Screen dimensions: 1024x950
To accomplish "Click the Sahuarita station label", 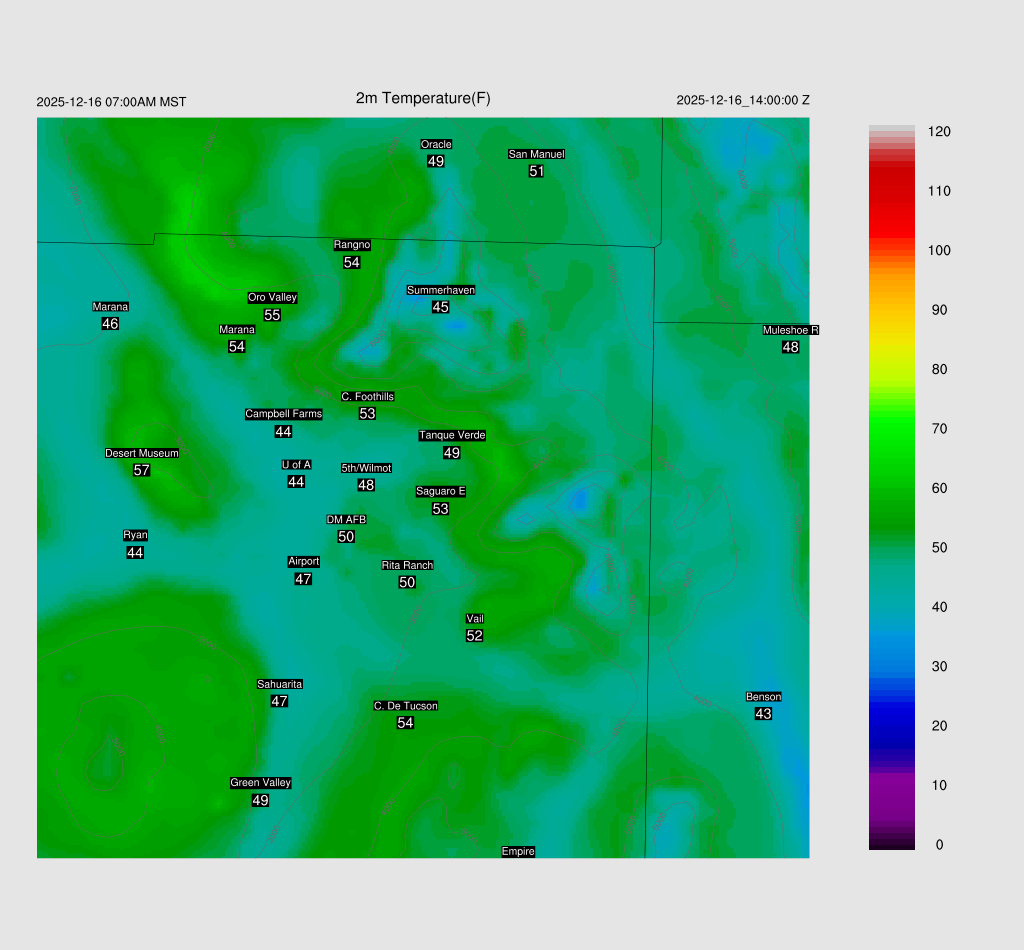I will pos(279,684).
